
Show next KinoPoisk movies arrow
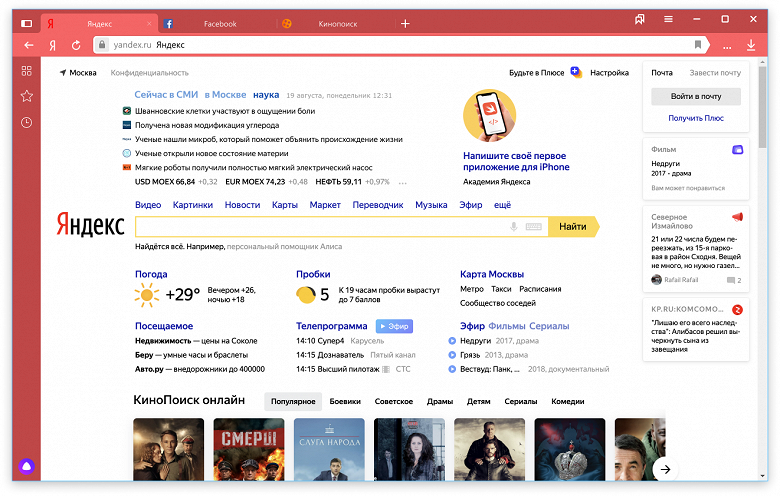(x=665, y=469)
